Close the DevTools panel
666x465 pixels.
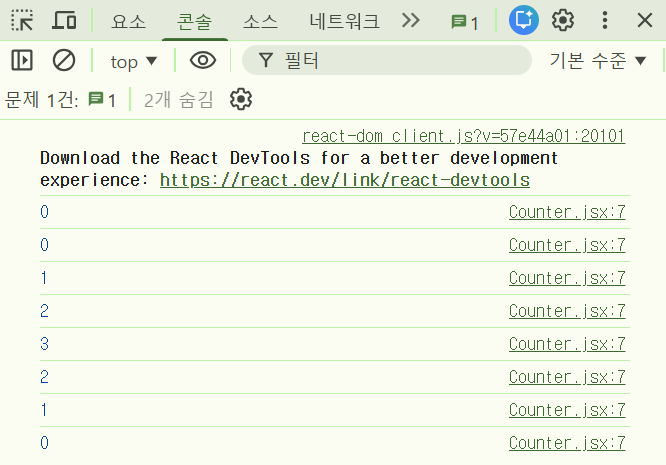coord(645,20)
